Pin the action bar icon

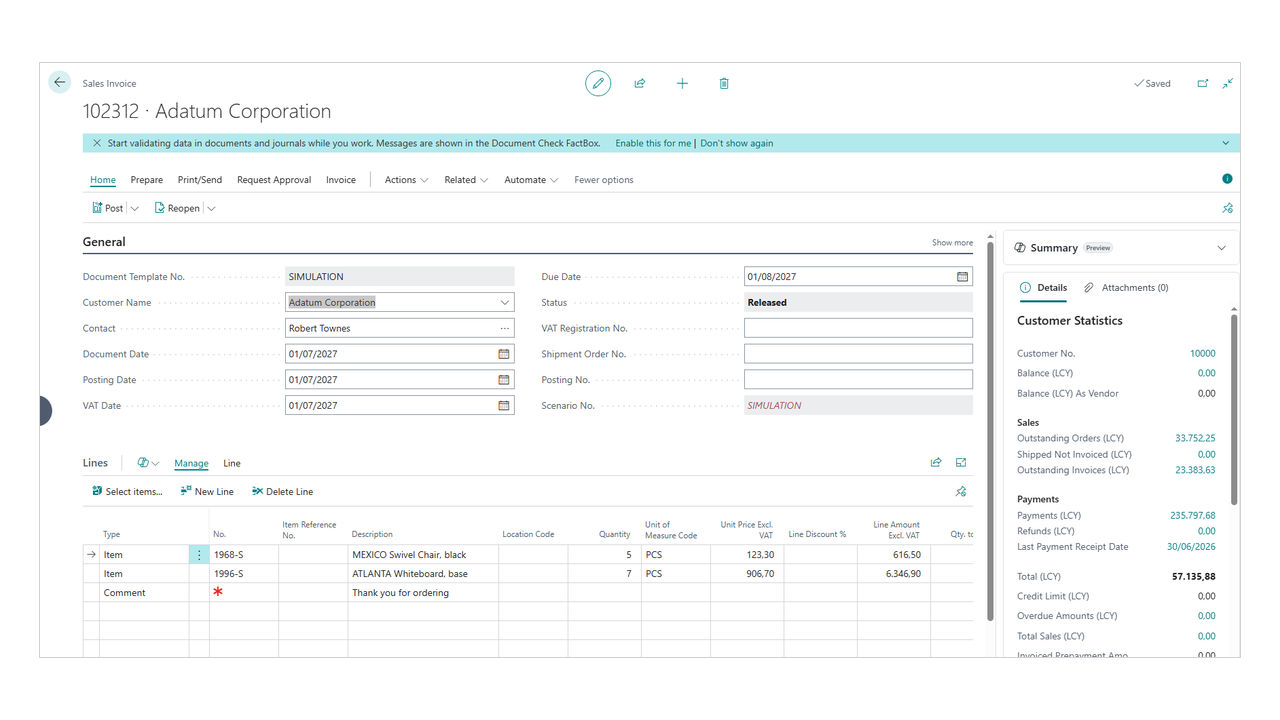[x=1227, y=208]
